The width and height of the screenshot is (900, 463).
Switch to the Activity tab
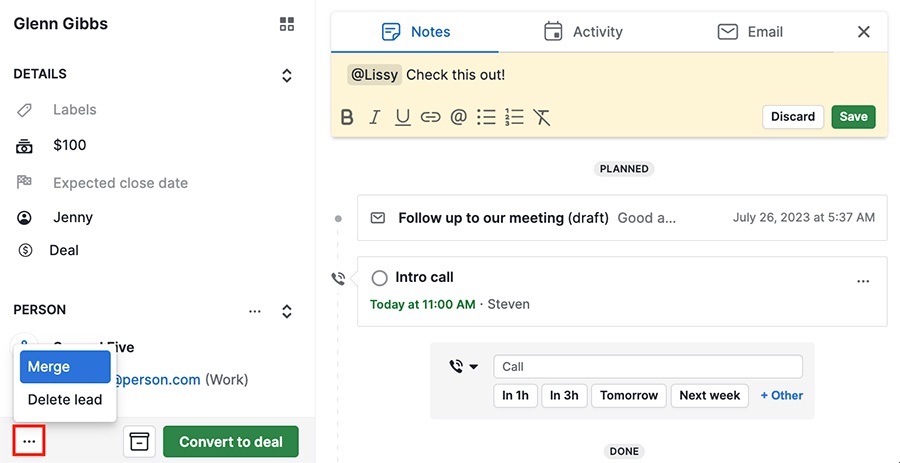tap(583, 32)
